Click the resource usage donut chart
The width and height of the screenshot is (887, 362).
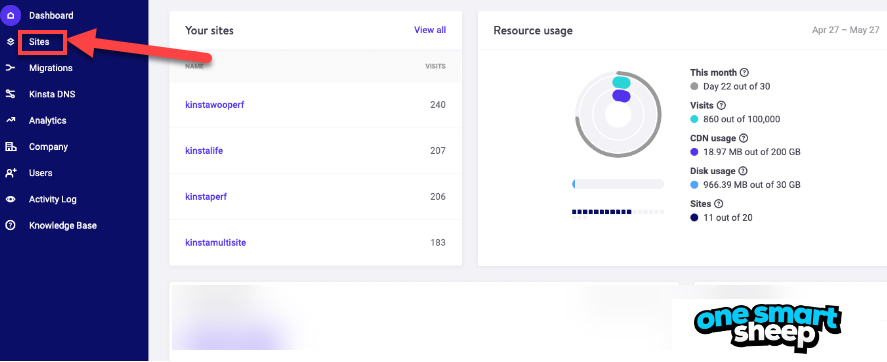(x=618, y=115)
